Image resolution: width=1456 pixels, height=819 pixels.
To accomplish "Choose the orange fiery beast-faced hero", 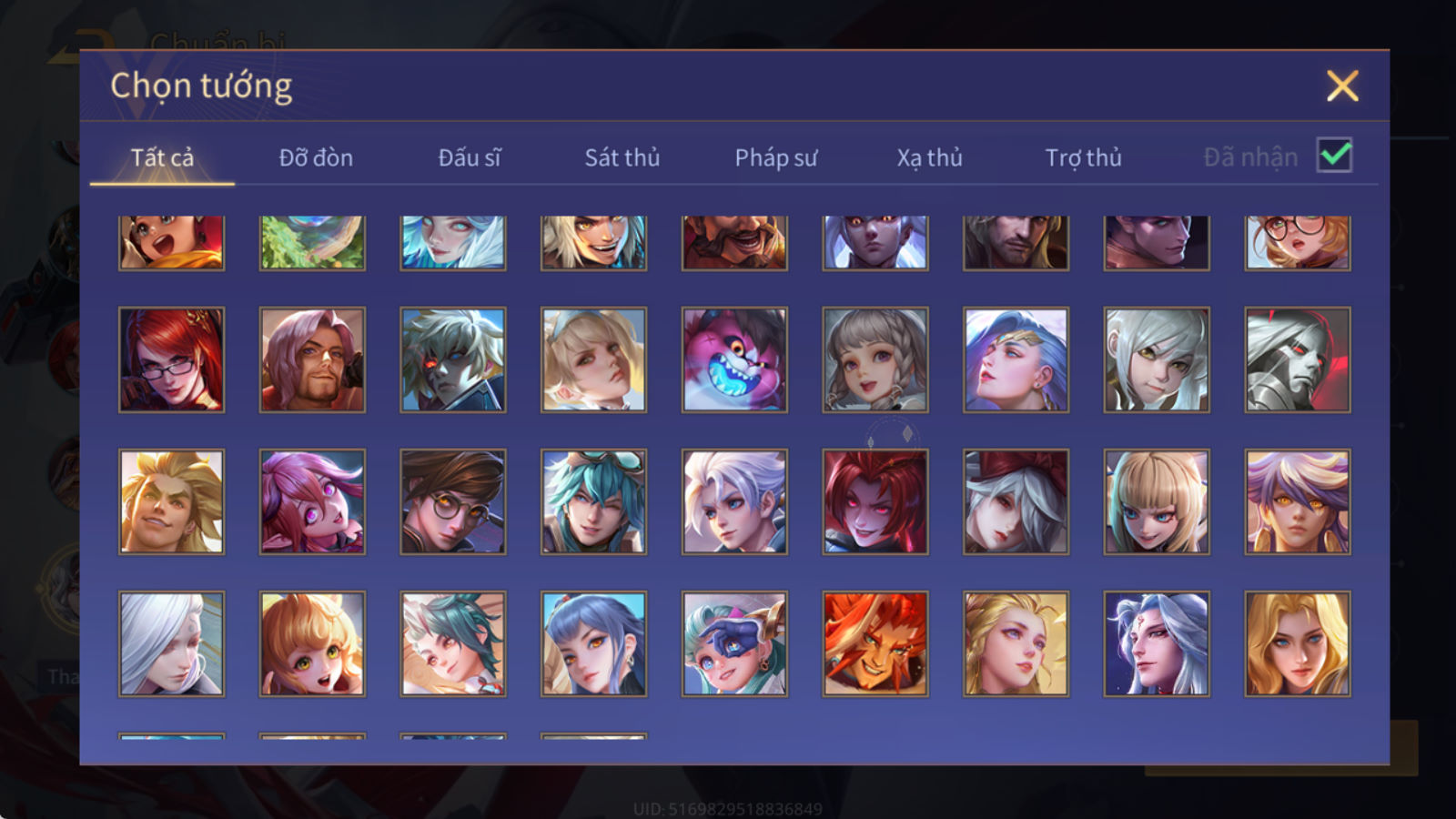I will coord(875,643).
